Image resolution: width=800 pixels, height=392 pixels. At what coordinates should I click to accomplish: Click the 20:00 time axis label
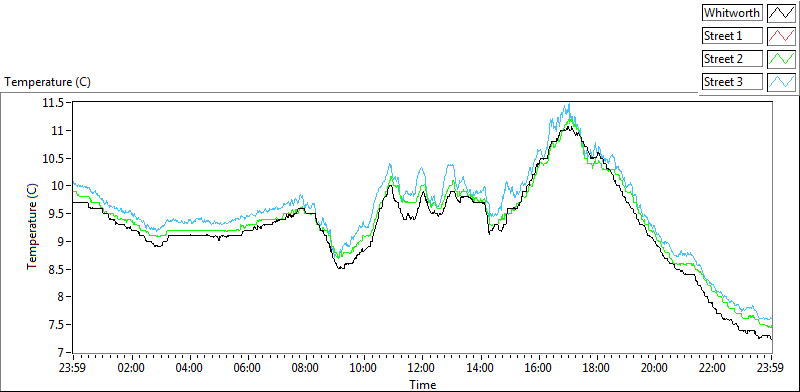pyautogui.click(x=655, y=368)
